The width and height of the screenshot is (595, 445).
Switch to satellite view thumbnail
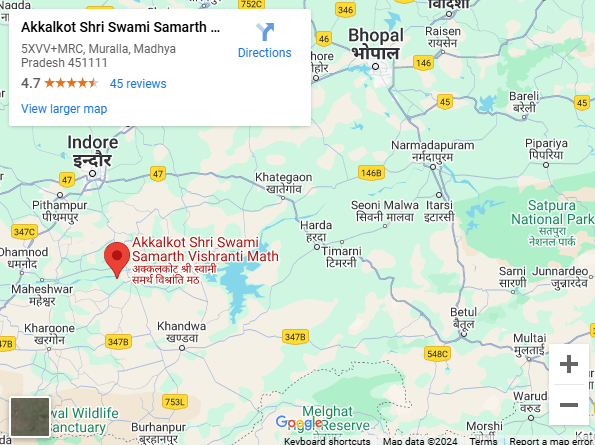pyautogui.click(x=30, y=417)
